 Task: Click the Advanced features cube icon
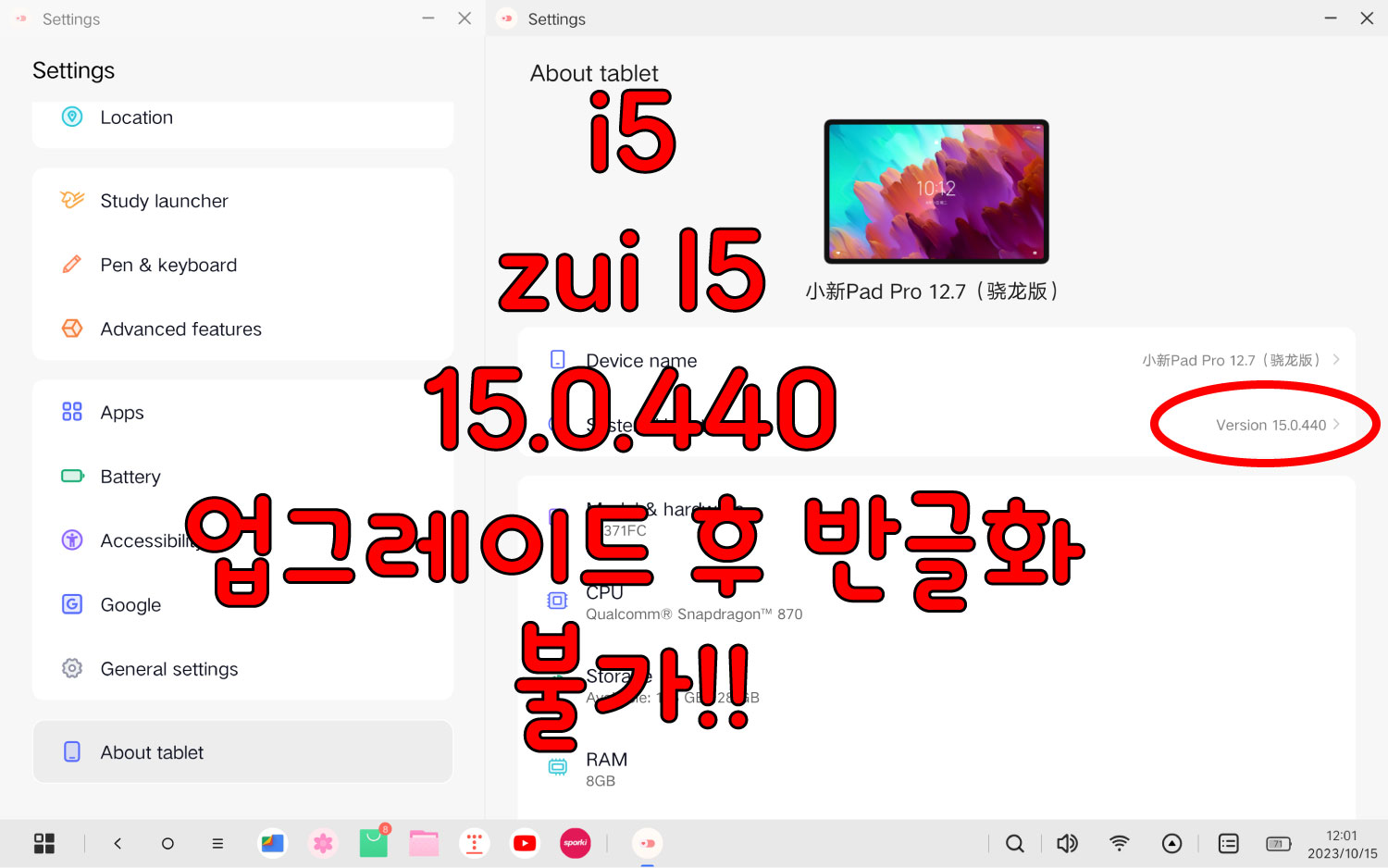(72, 329)
